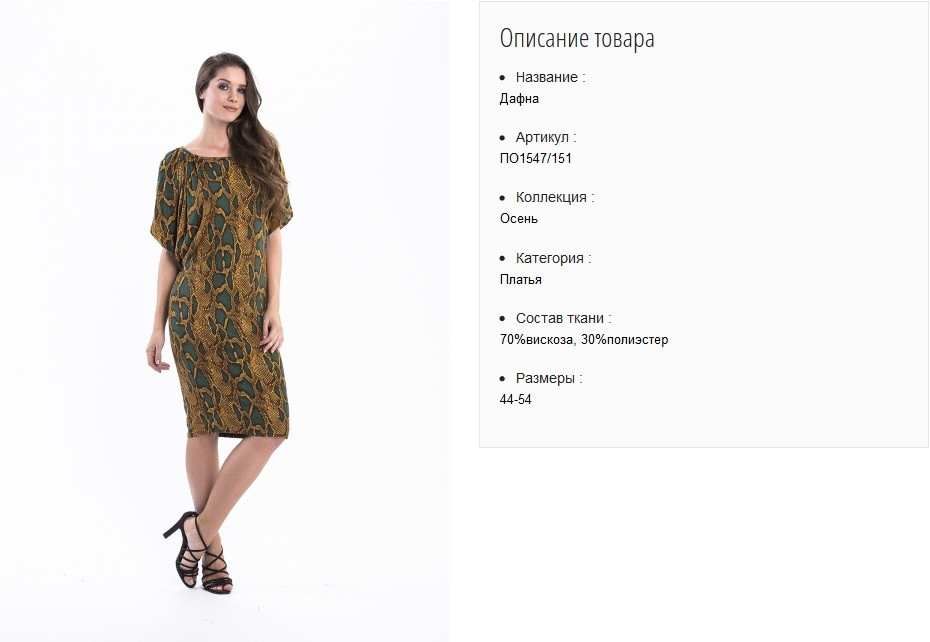Click the bullet next to 'Коллекция'

point(503,198)
